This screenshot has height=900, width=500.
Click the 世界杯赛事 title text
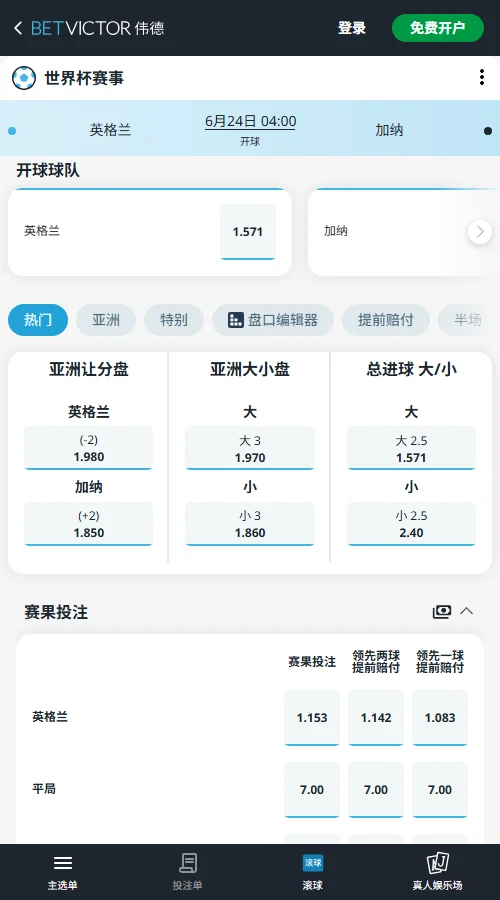[x=84, y=78]
